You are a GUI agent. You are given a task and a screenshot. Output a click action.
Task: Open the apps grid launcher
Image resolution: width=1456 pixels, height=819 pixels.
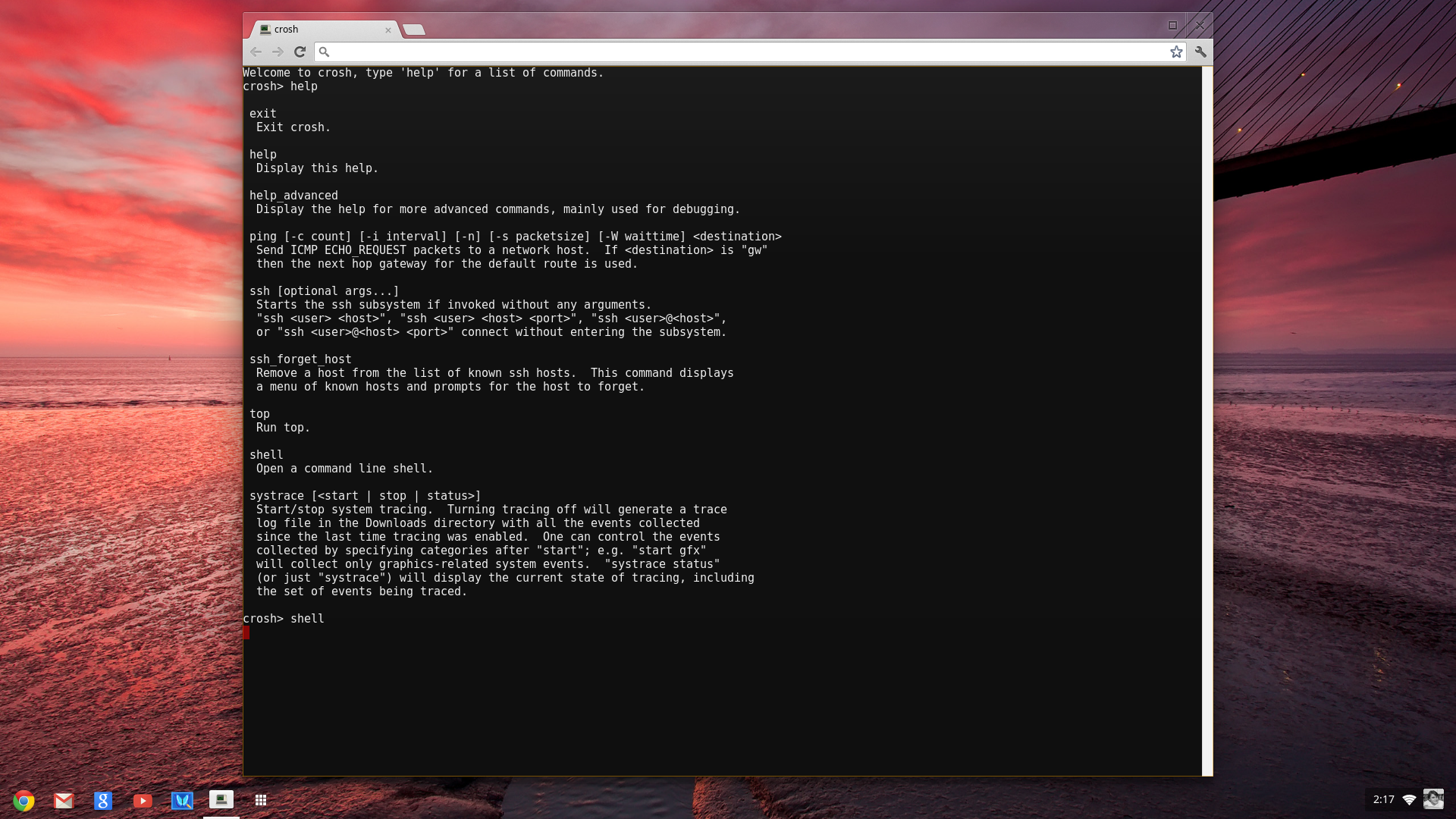click(x=261, y=800)
